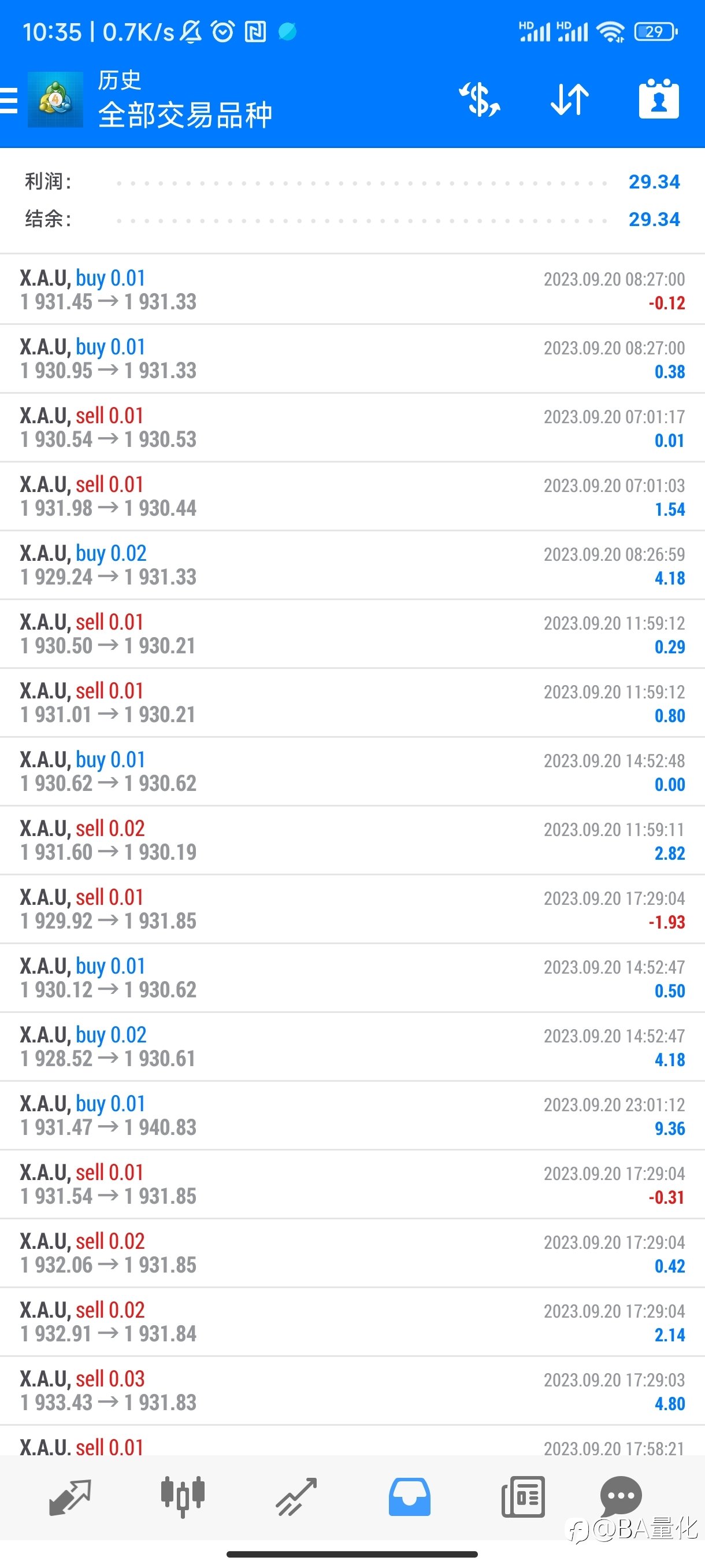Open the calendar date-range picker
Image resolution: width=705 pixels, height=1568 pixels.
coord(659,99)
